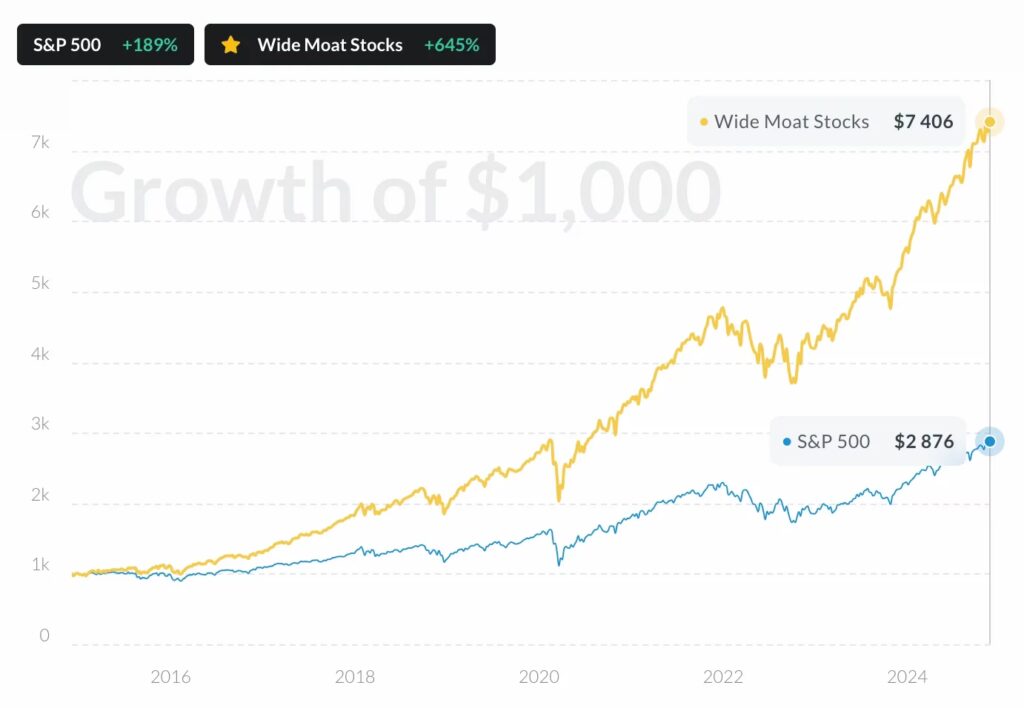Select 2018 on the time axis

[355, 677]
